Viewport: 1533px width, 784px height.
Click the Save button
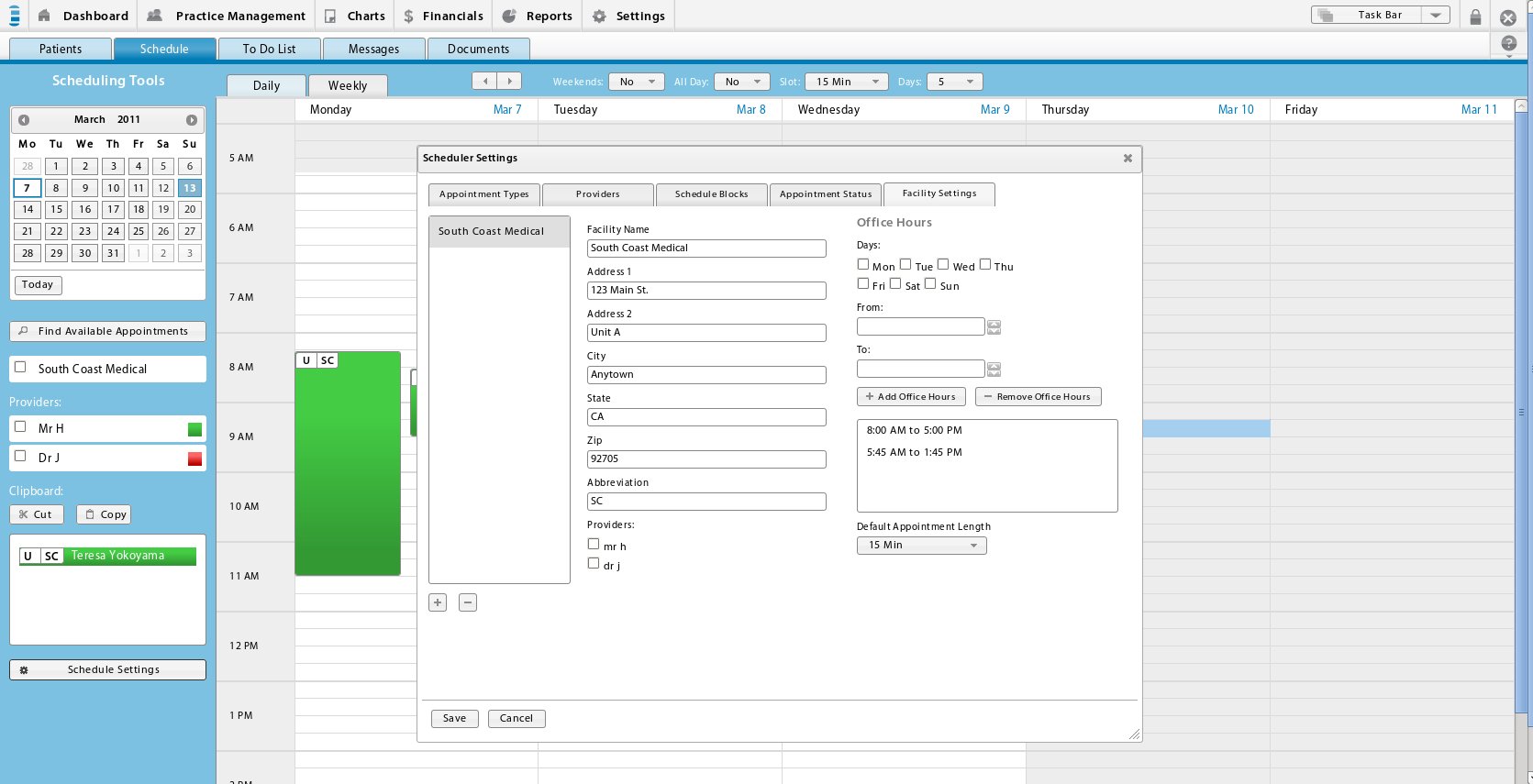pyautogui.click(x=455, y=719)
